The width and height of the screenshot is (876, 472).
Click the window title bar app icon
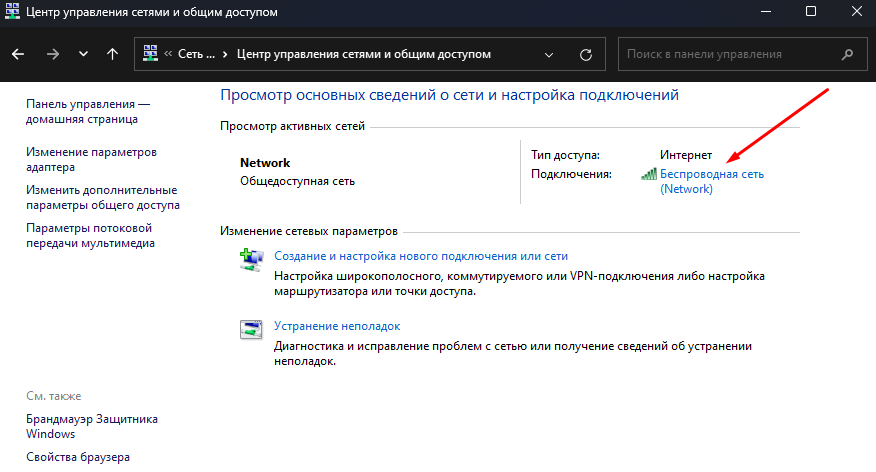tap(12, 12)
